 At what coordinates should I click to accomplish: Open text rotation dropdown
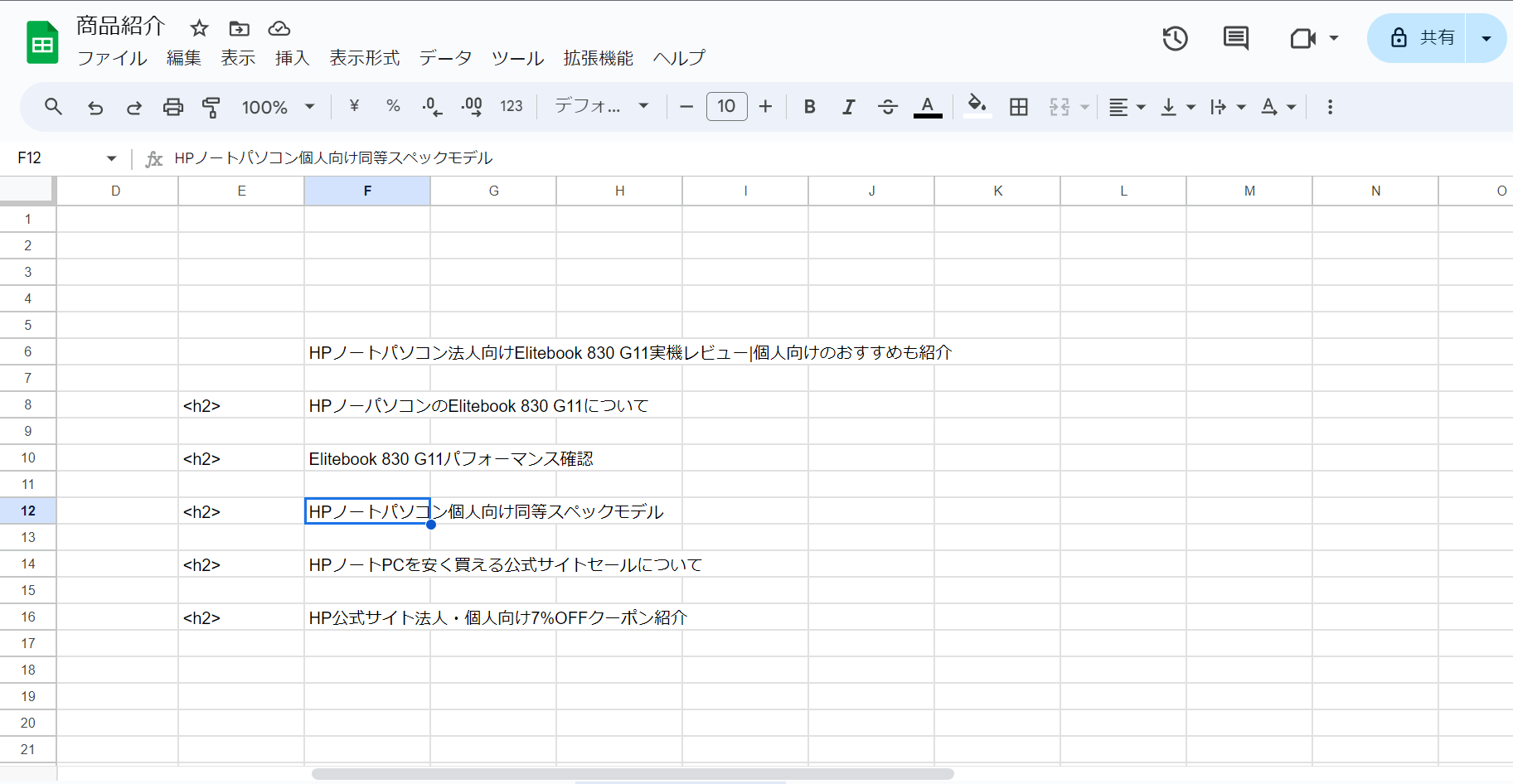coord(1278,107)
